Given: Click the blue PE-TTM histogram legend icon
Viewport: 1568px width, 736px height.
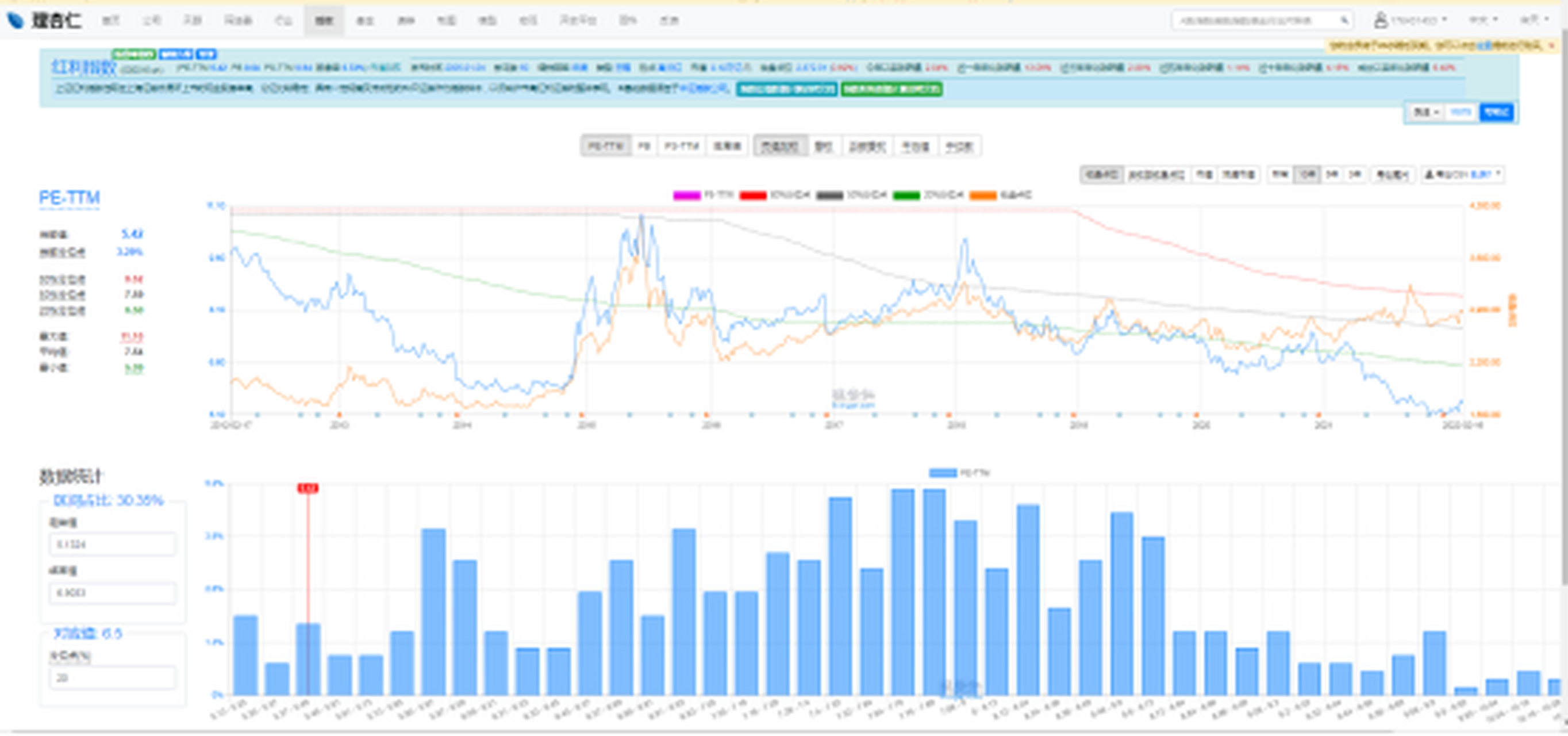Looking at the screenshot, I should [942, 473].
